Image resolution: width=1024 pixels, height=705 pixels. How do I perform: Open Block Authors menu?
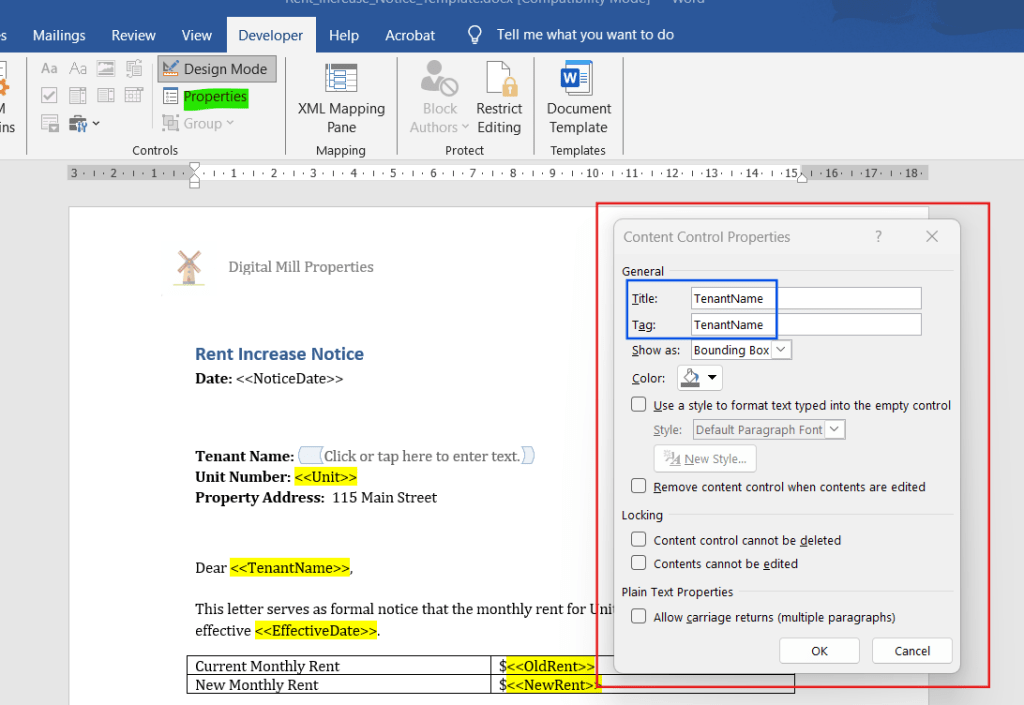(x=439, y=99)
